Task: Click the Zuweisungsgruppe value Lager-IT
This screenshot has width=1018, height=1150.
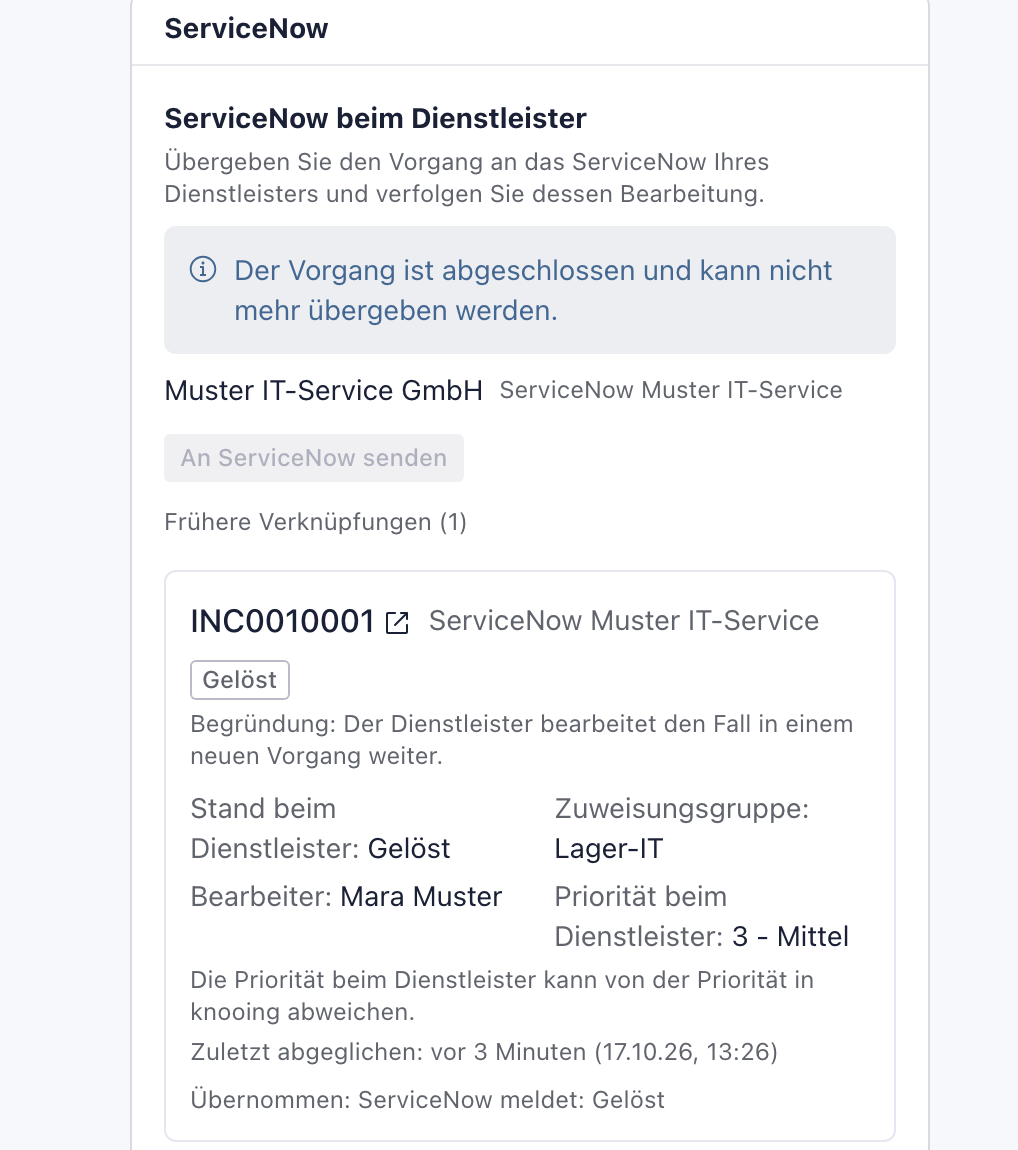Action: (x=609, y=849)
